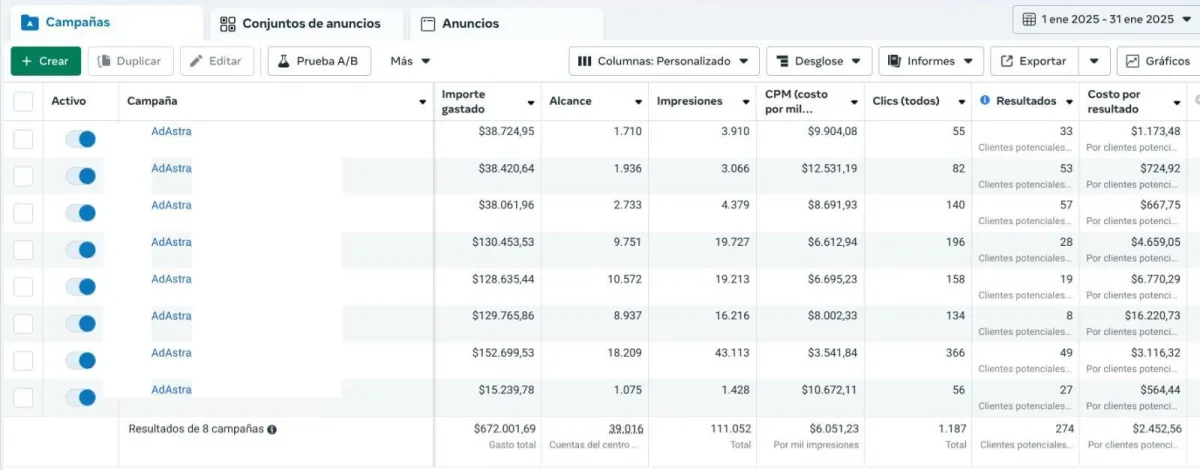Click the grid icon of Conjuntos de anuncios

point(228,24)
